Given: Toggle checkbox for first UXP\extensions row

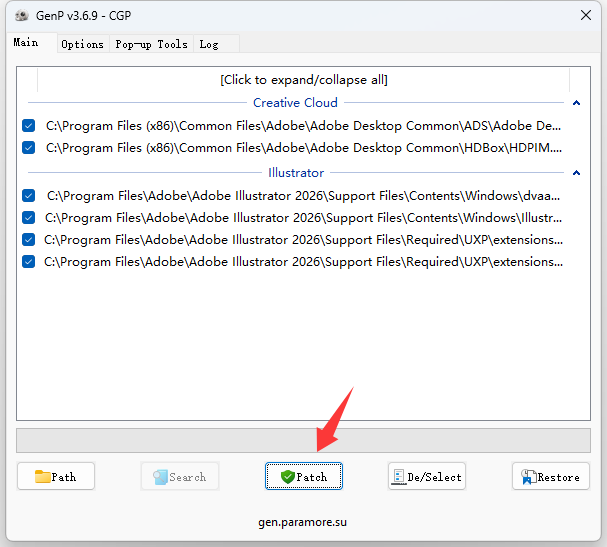Looking at the screenshot, I should pyautogui.click(x=29, y=240).
